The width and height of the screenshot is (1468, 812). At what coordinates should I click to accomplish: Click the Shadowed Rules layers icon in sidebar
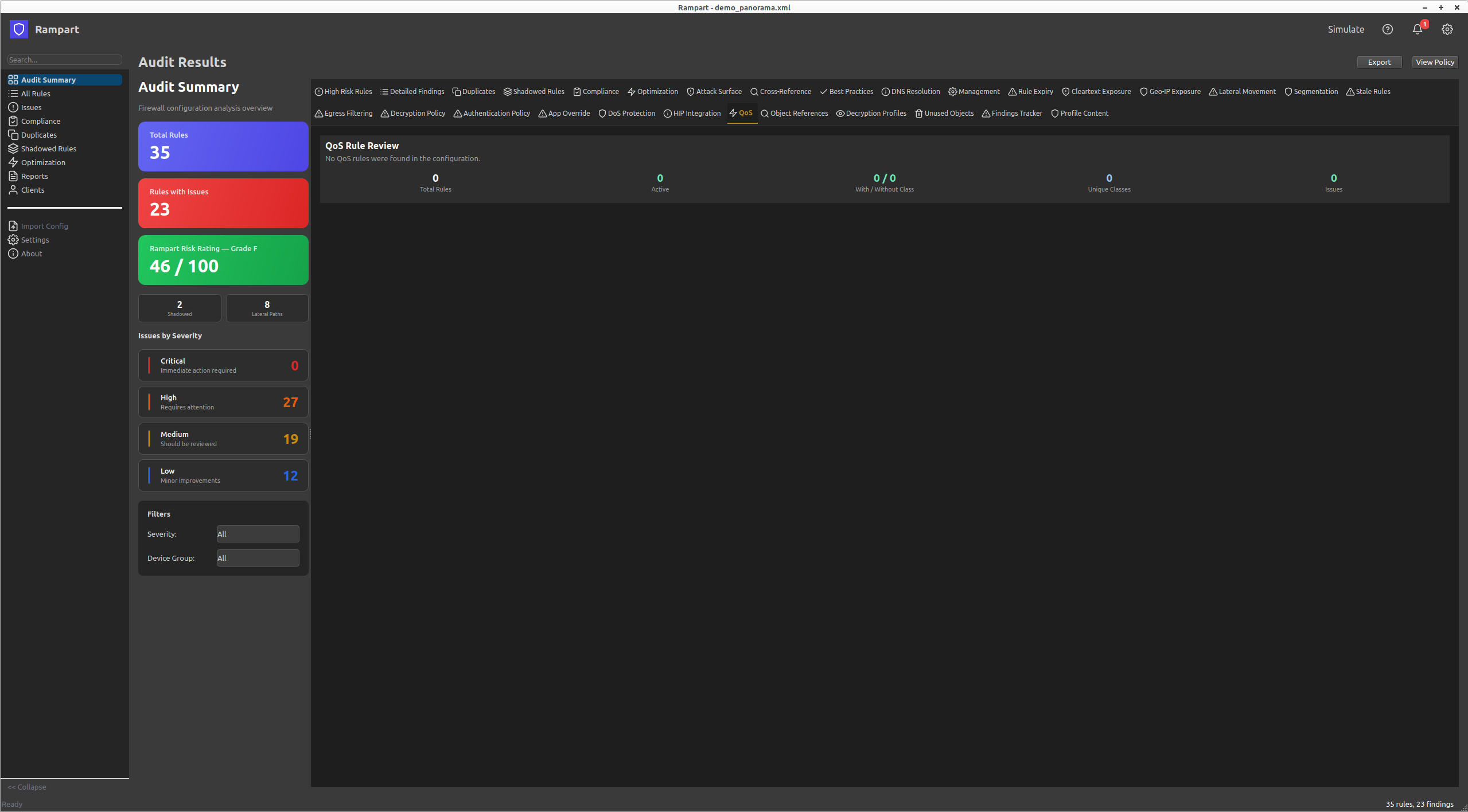pos(13,149)
